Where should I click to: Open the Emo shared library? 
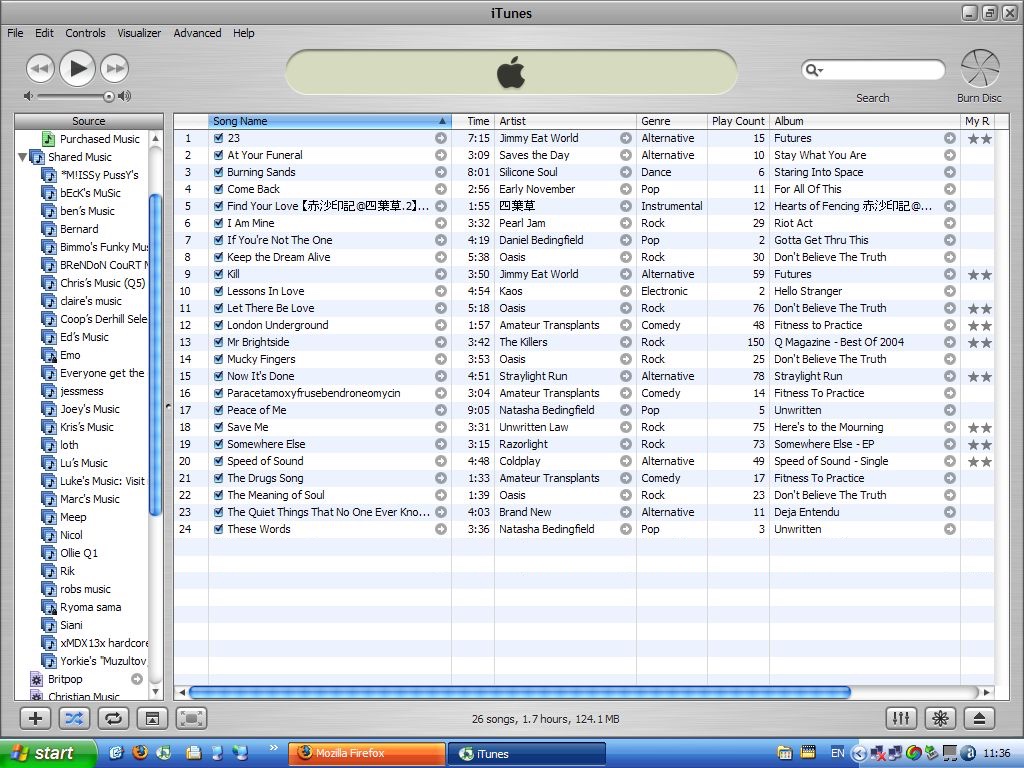(70, 355)
